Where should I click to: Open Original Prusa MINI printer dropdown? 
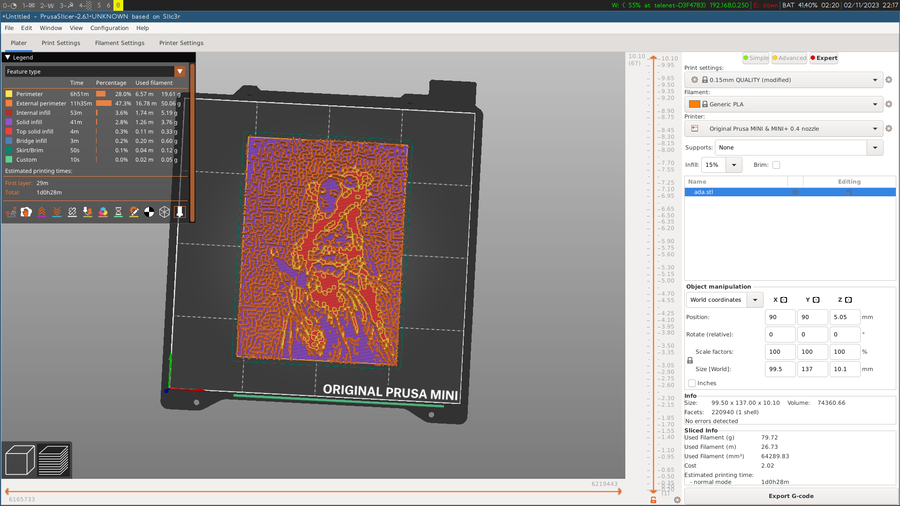pyautogui.click(x=783, y=129)
